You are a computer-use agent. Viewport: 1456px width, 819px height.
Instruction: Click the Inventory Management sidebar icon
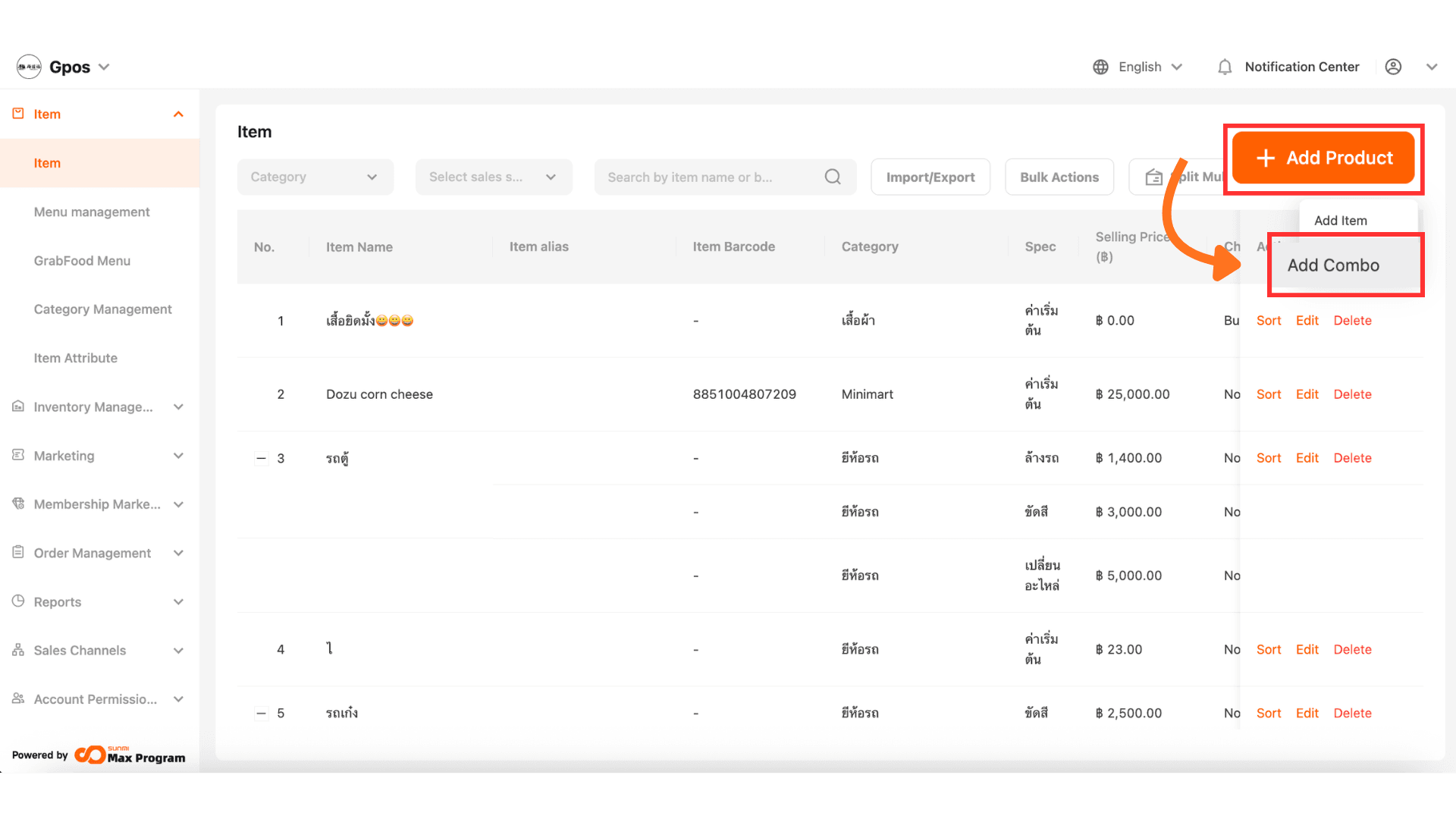pyautogui.click(x=18, y=406)
